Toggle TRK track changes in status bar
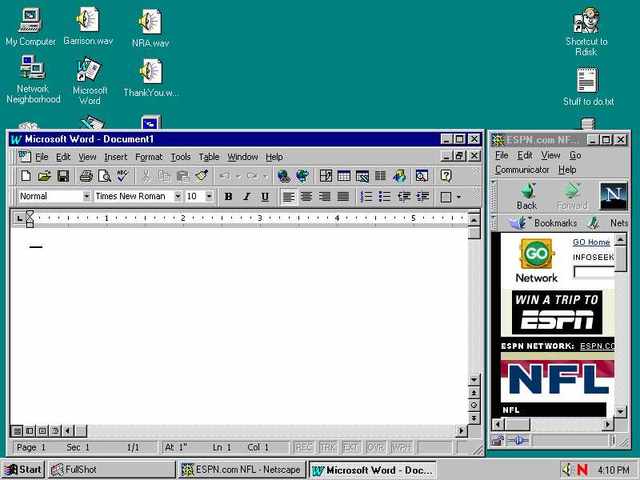 [x=327, y=447]
